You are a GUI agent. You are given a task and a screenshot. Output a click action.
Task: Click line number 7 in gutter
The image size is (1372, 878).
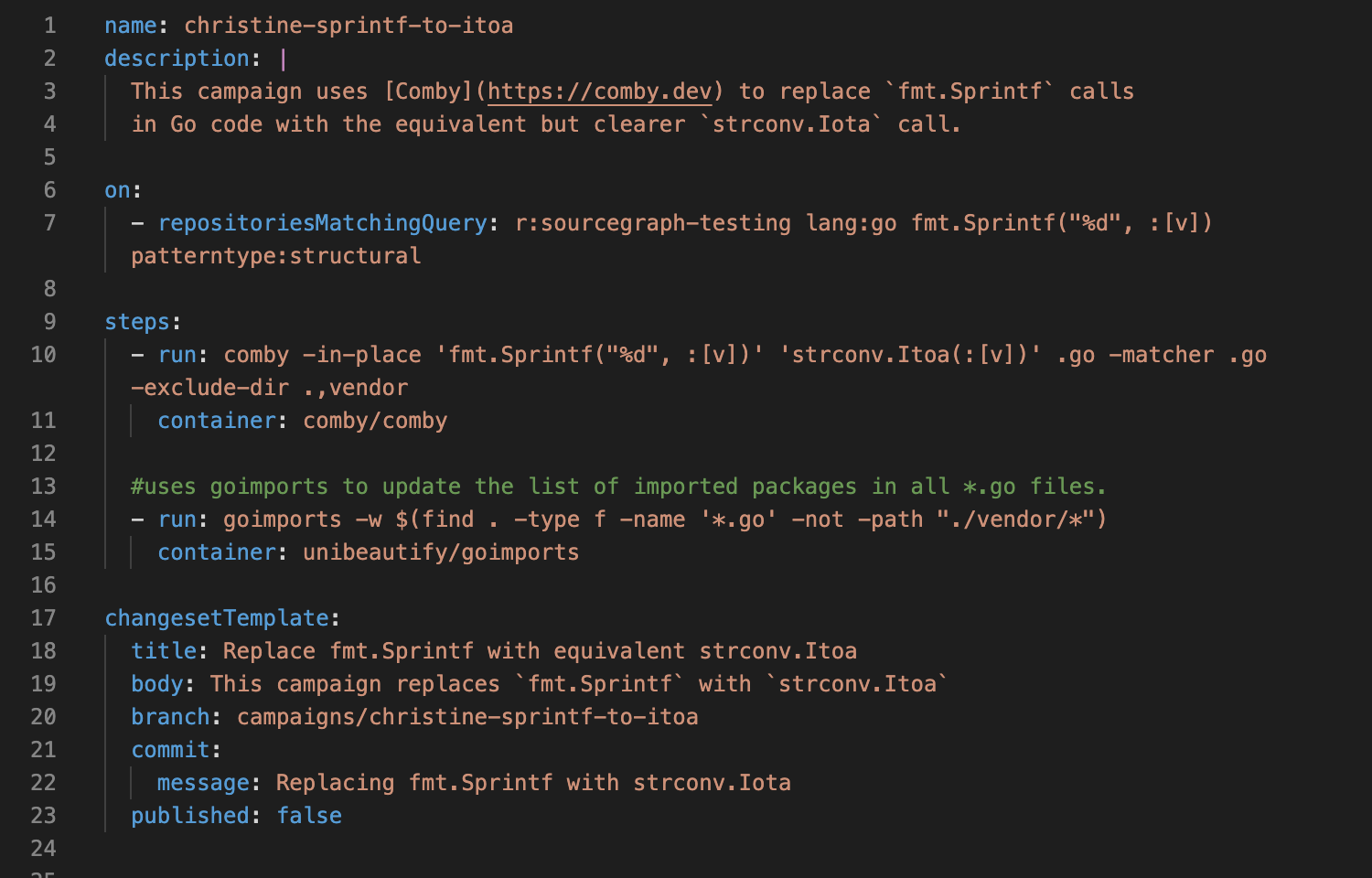point(49,223)
